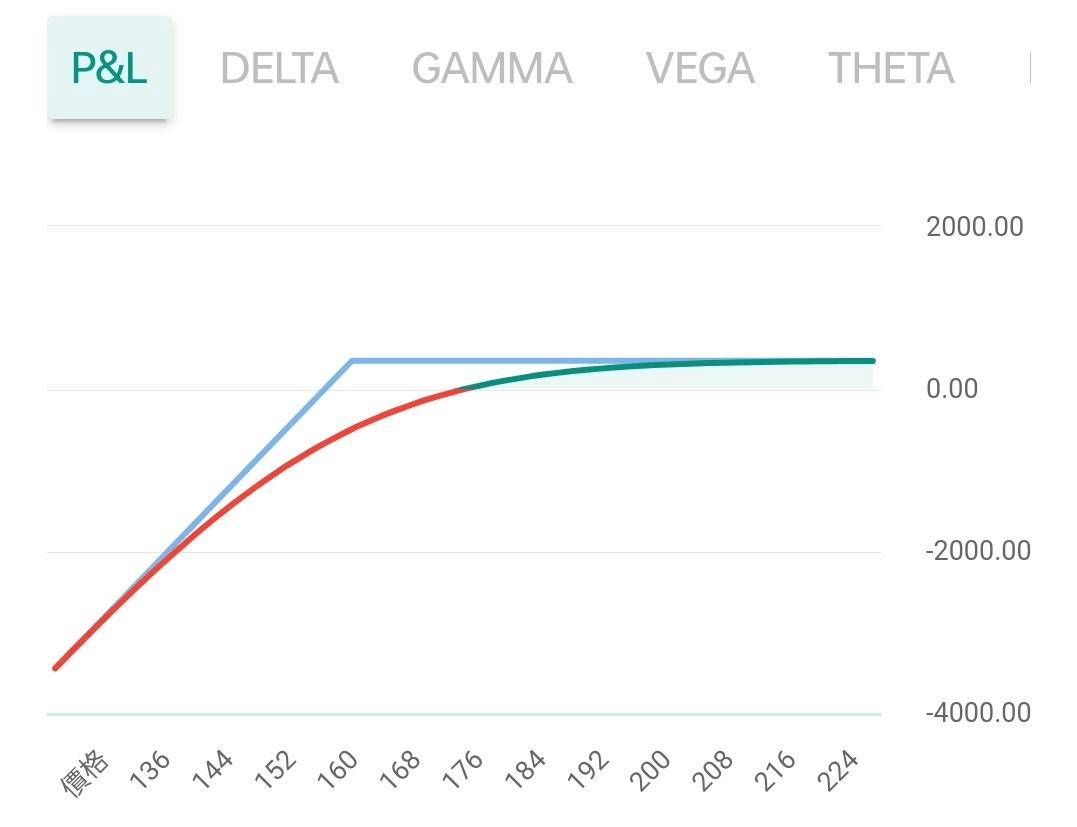The height and width of the screenshot is (827, 1077).
Task: Open the GAMMA tab
Action: [x=491, y=68]
